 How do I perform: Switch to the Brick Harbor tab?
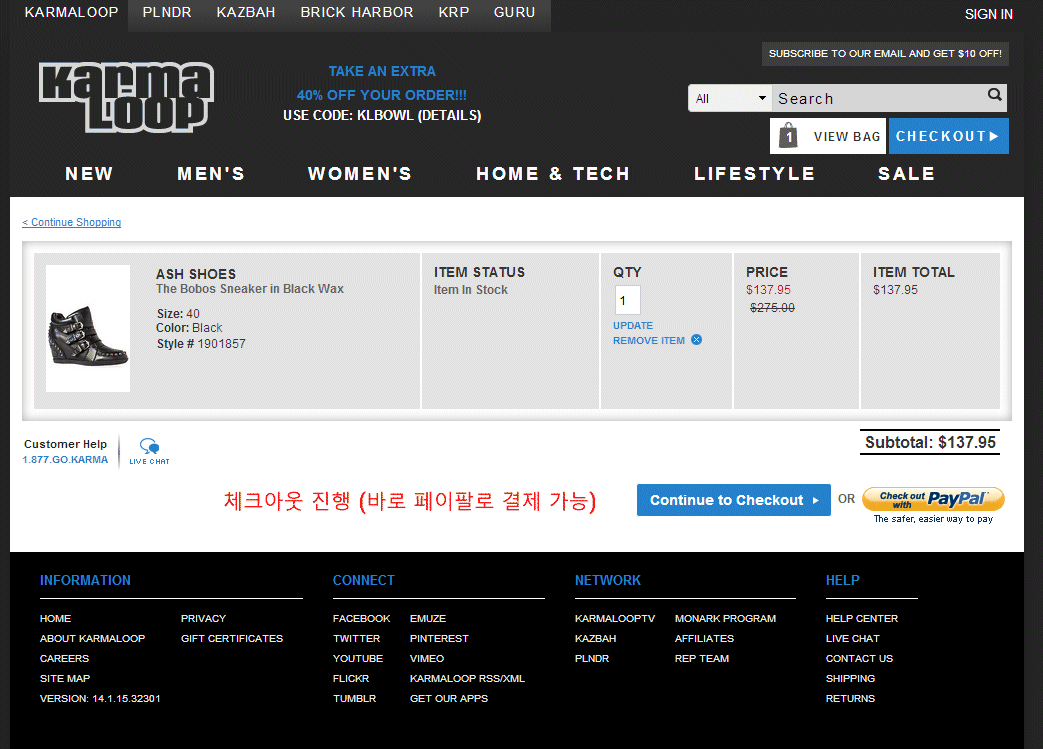357,13
